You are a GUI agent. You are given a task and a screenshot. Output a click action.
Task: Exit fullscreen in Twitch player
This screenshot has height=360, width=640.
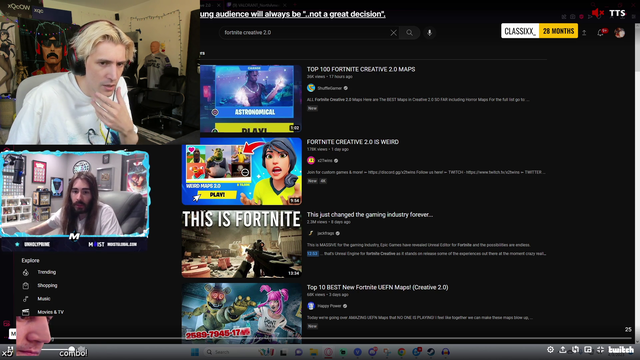tap(600, 350)
